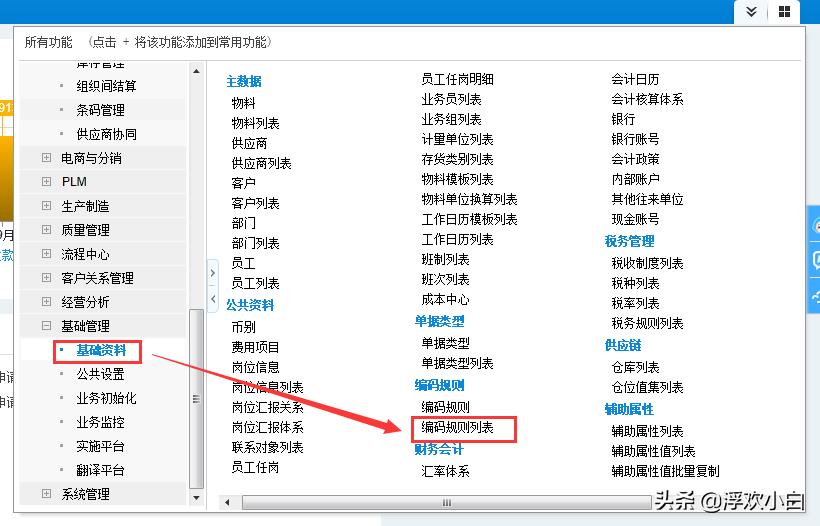
Task: Open the 会计日历 link
Action: click(x=635, y=79)
